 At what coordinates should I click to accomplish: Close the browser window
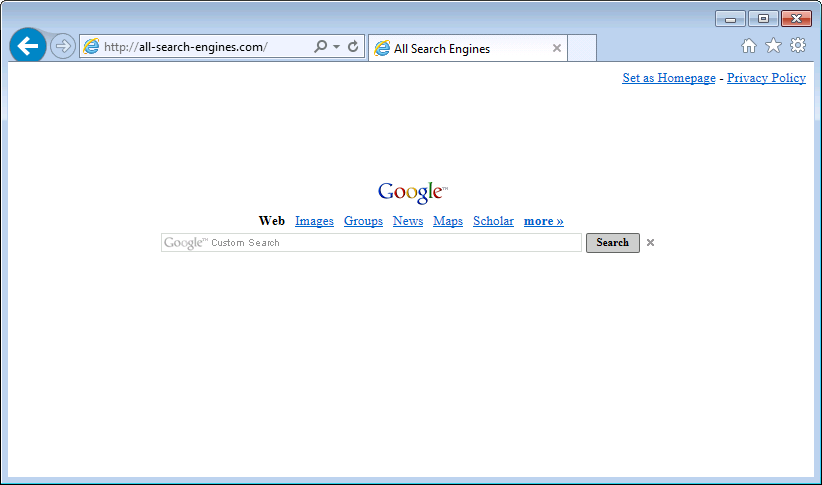[x=796, y=19]
